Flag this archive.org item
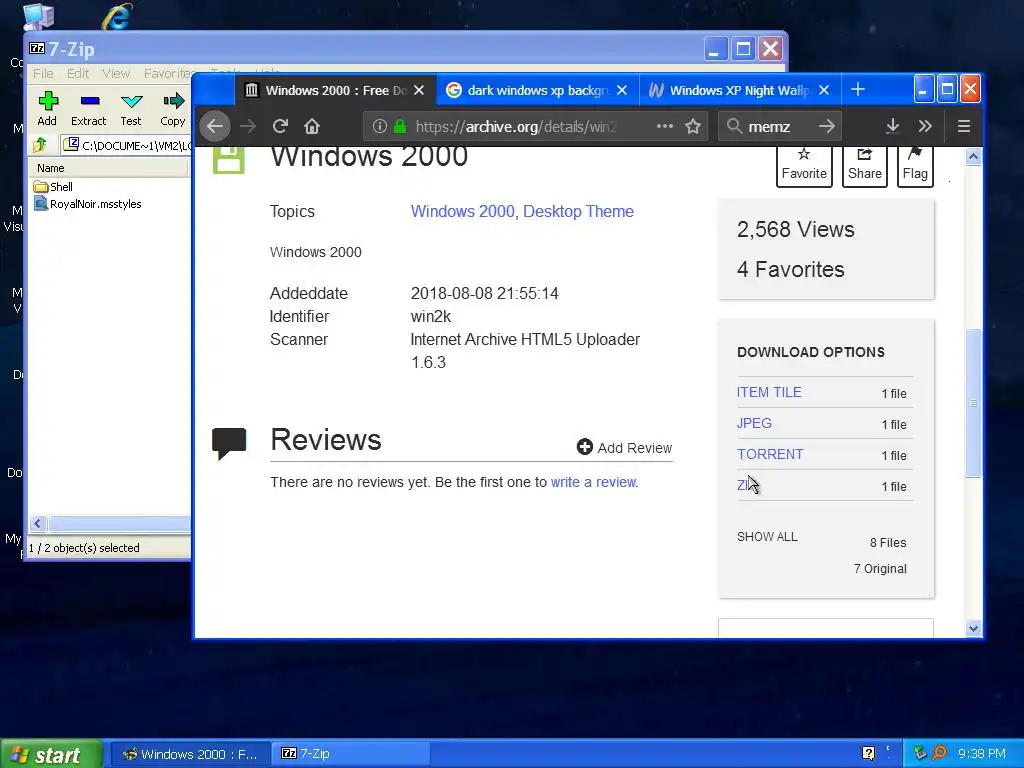 (x=915, y=166)
